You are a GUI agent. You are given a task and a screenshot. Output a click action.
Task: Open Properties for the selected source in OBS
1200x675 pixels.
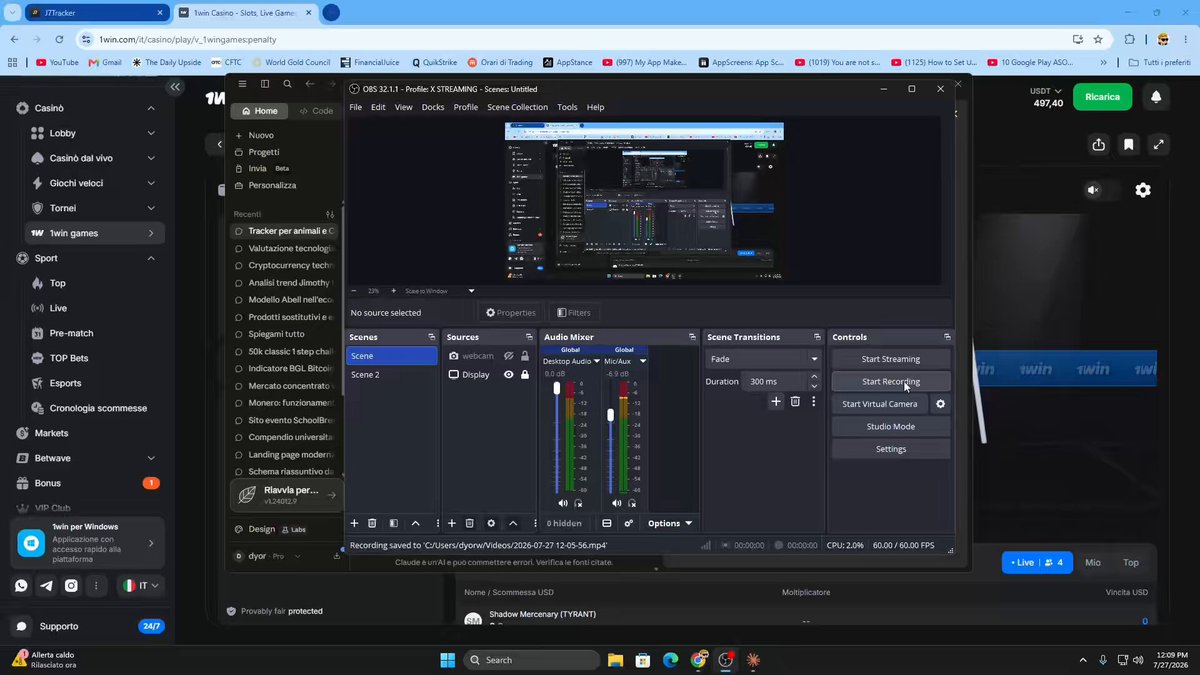coord(510,313)
